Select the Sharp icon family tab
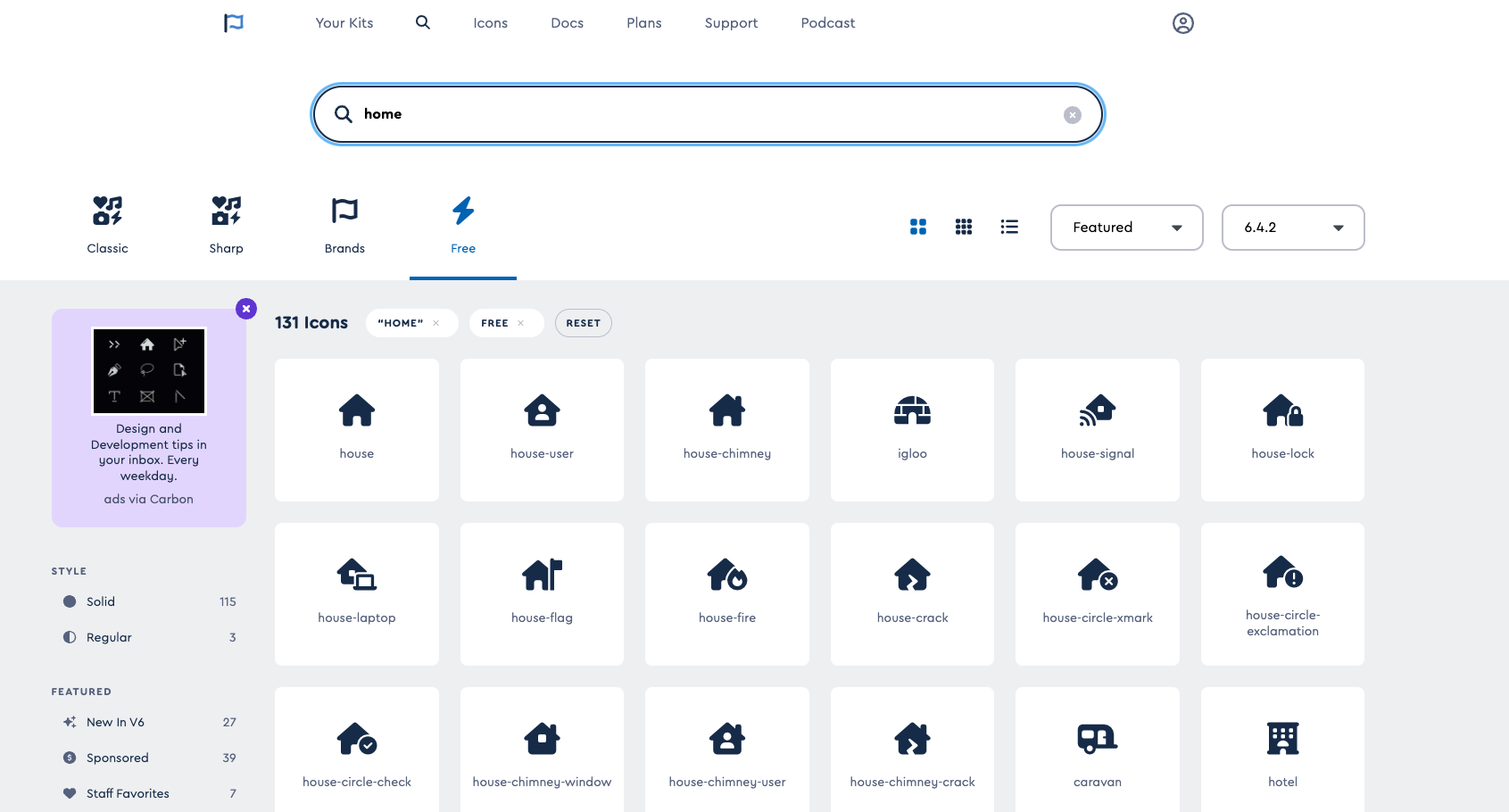Viewport: 1509px width, 812px height. click(226, 226)
